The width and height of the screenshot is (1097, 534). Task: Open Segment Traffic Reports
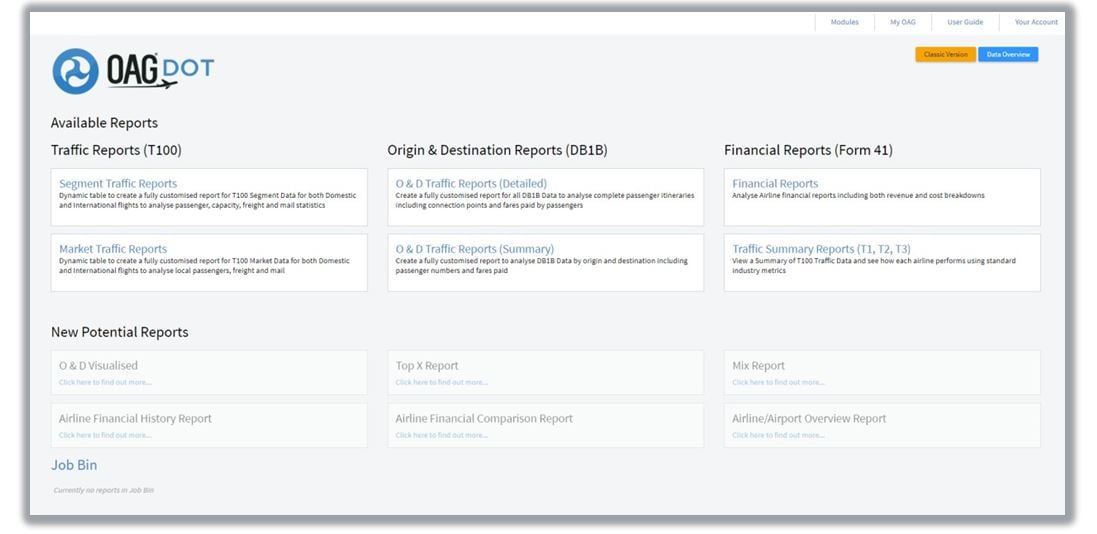point(118,184)
